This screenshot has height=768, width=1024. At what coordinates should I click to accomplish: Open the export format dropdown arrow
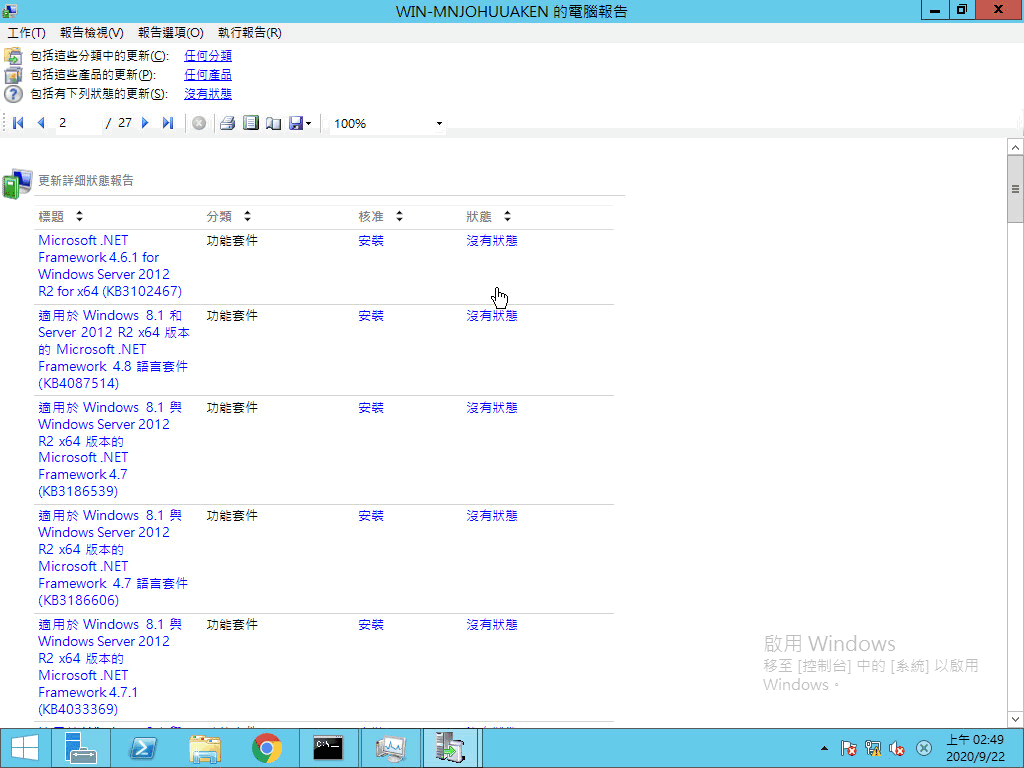point(308,123)
